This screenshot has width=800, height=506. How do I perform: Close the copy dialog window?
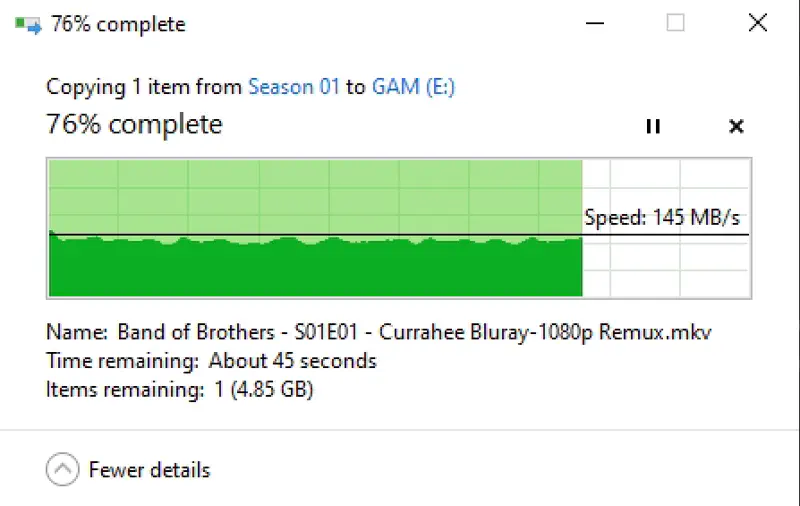754,24
